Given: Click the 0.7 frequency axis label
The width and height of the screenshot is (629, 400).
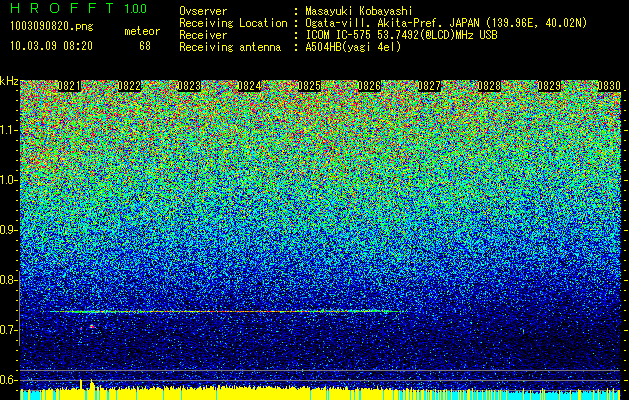Looking at the screenshot, I should (x=8, y=330).
